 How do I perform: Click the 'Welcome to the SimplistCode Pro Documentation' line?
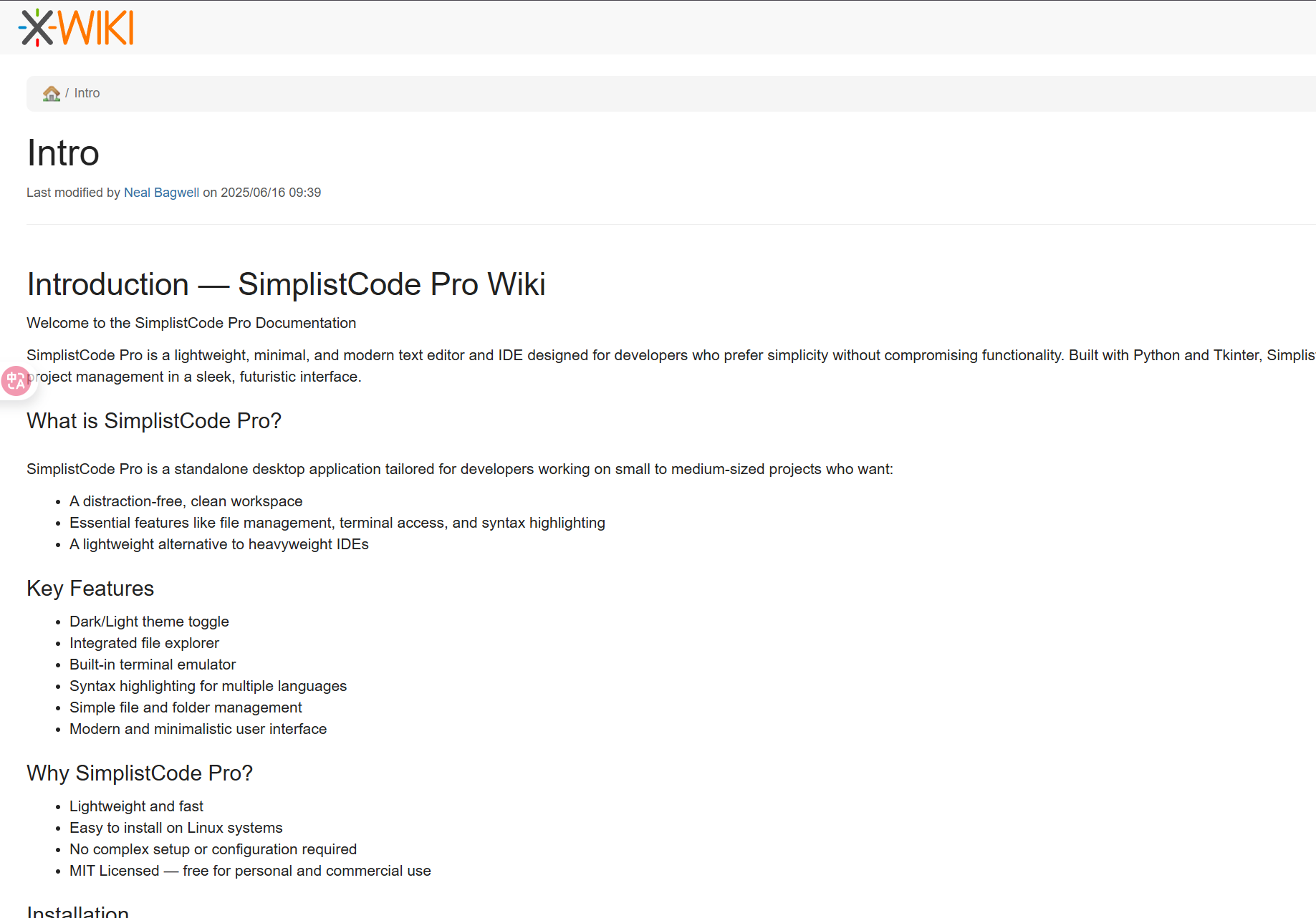[191, 323]
